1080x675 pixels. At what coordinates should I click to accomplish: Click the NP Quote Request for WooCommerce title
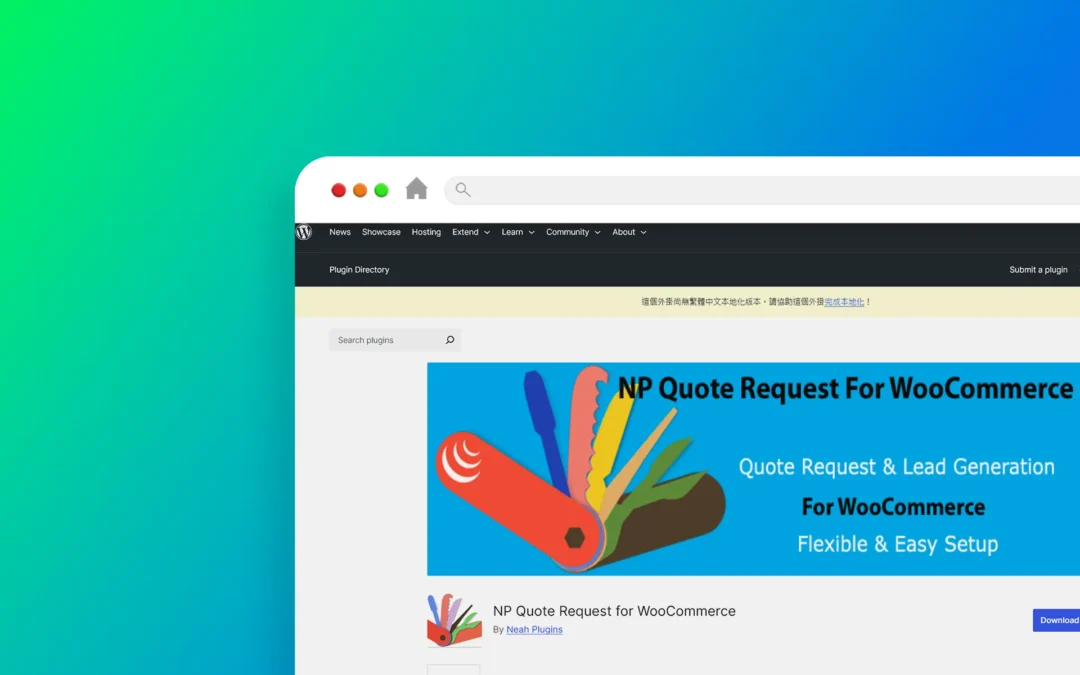[614, 611]
